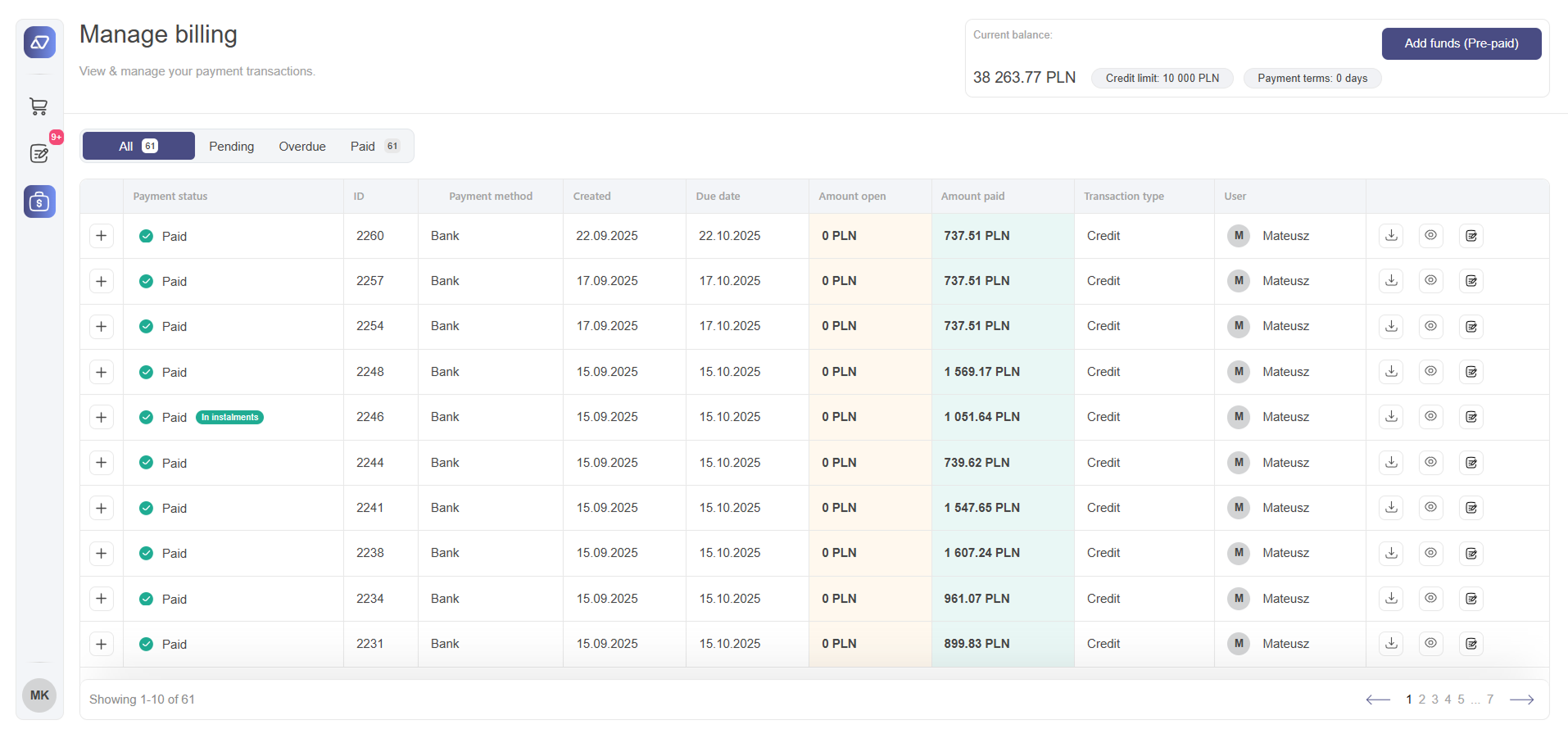Open edit icon for transaction 2231
Screen dimensions: 1568x738
1471,644
